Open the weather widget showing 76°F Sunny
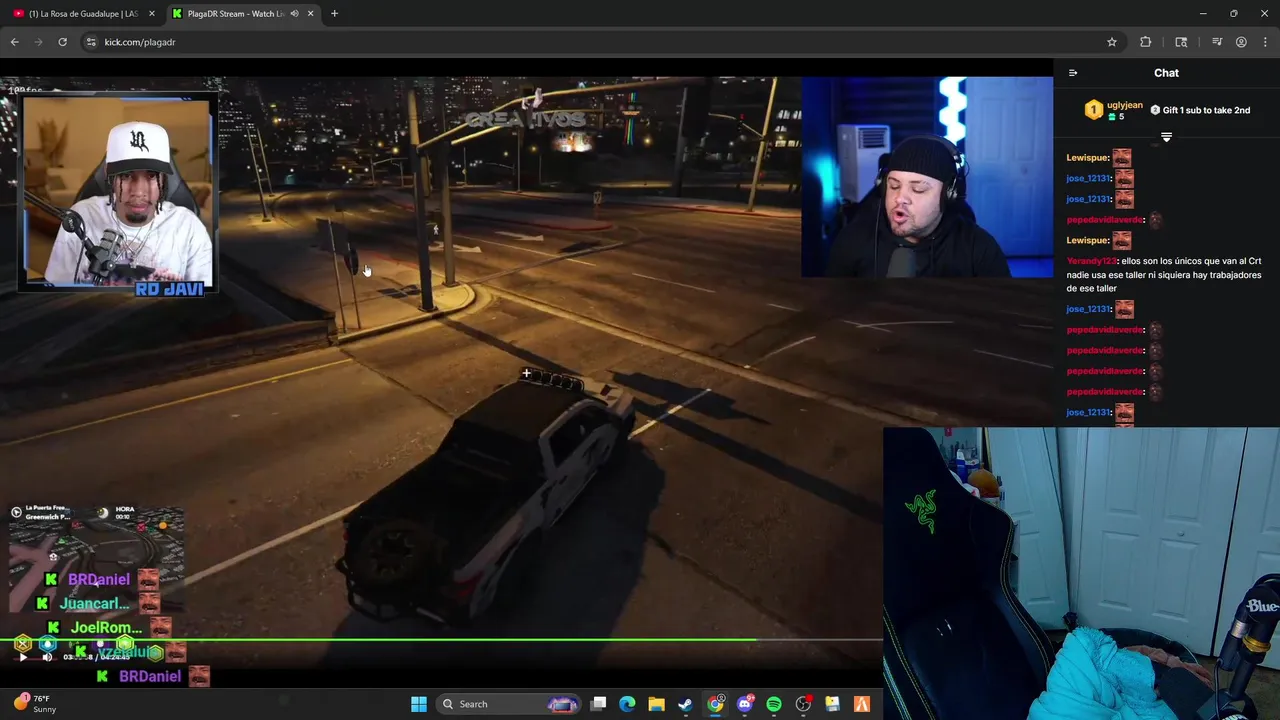The image size is (1280, 720). pyautogui.click(x=36, y=704)
